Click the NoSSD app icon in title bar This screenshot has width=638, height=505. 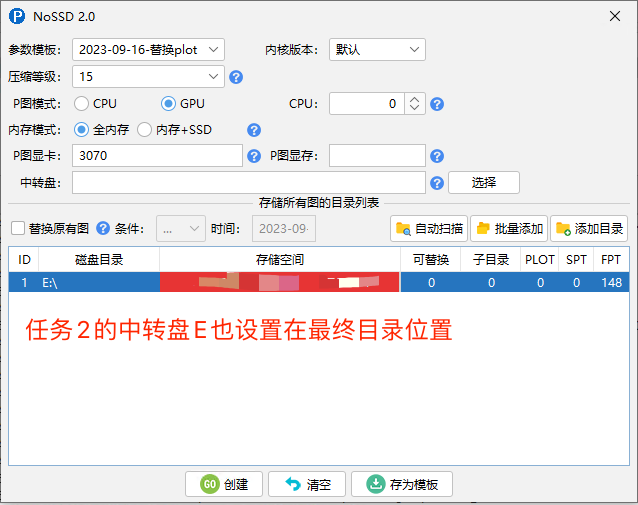[17, 17]
